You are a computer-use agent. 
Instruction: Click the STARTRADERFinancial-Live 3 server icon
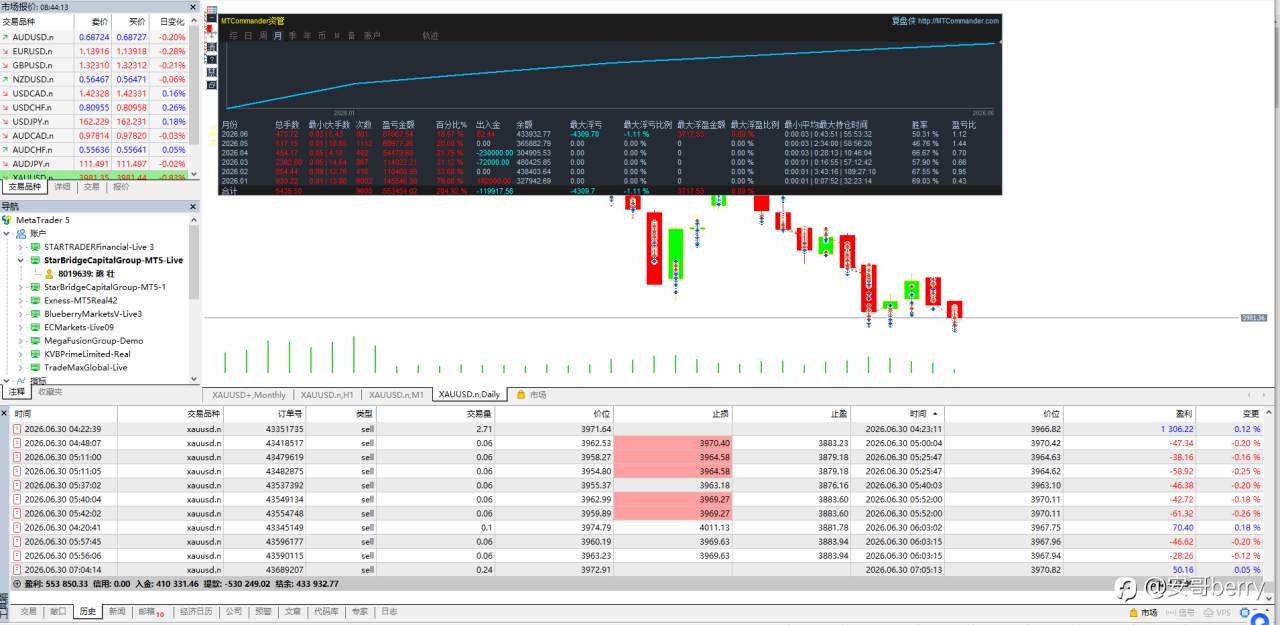click(36, 246)
